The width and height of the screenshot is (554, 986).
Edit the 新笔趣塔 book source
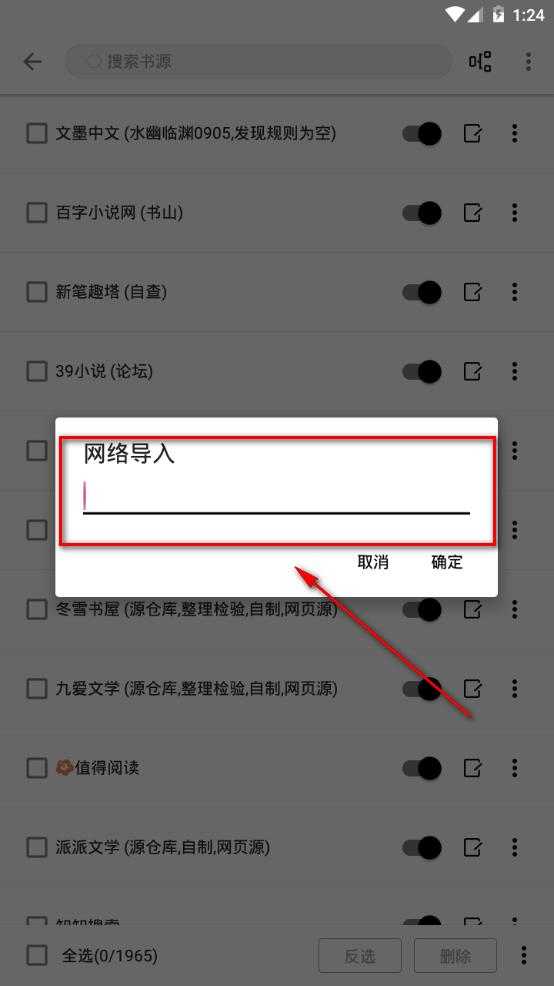[x=472, y=292]
